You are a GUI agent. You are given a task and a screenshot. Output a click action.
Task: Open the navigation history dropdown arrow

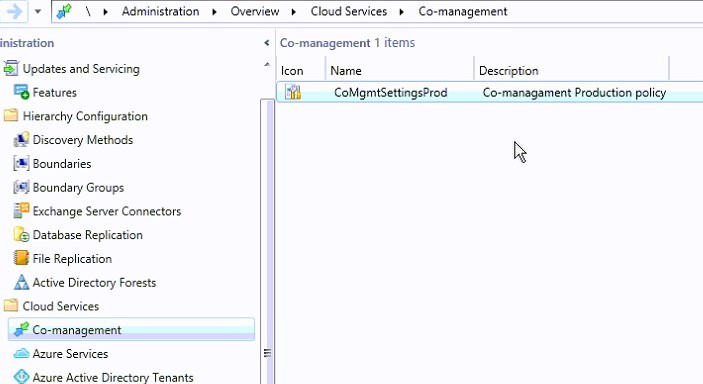[38, 12]
